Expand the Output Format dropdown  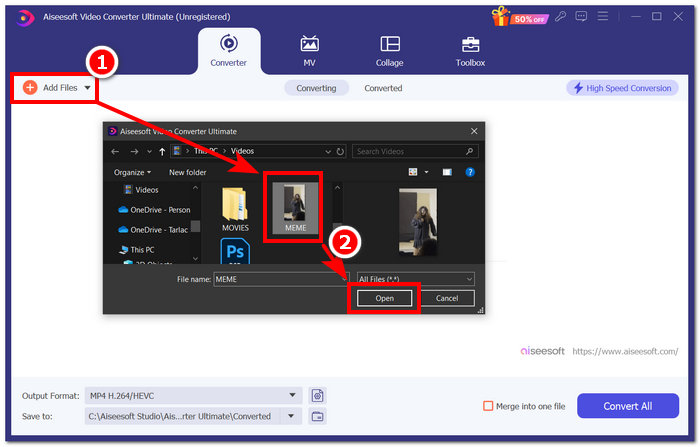(292, 395)
